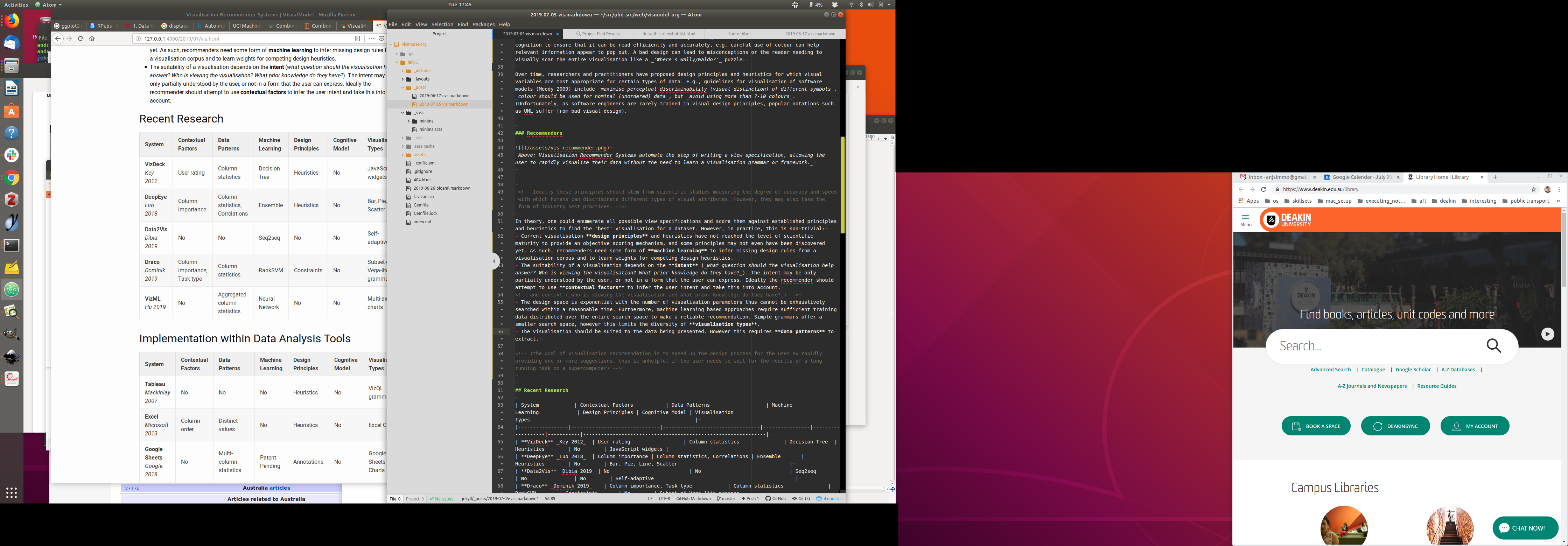Open the GitHub panel from status bar
The width and height of the screenshot is (1568, 546).
[x=776, y=498]
